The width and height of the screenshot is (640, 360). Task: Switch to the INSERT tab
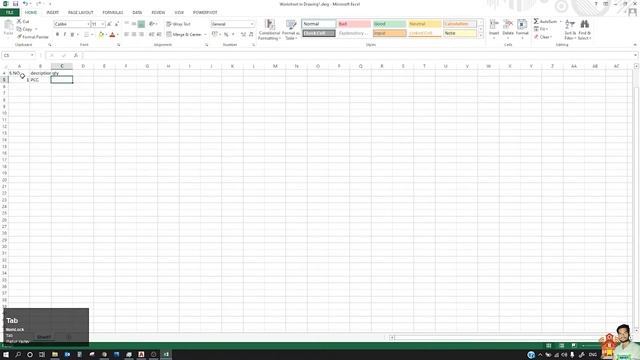53,13
